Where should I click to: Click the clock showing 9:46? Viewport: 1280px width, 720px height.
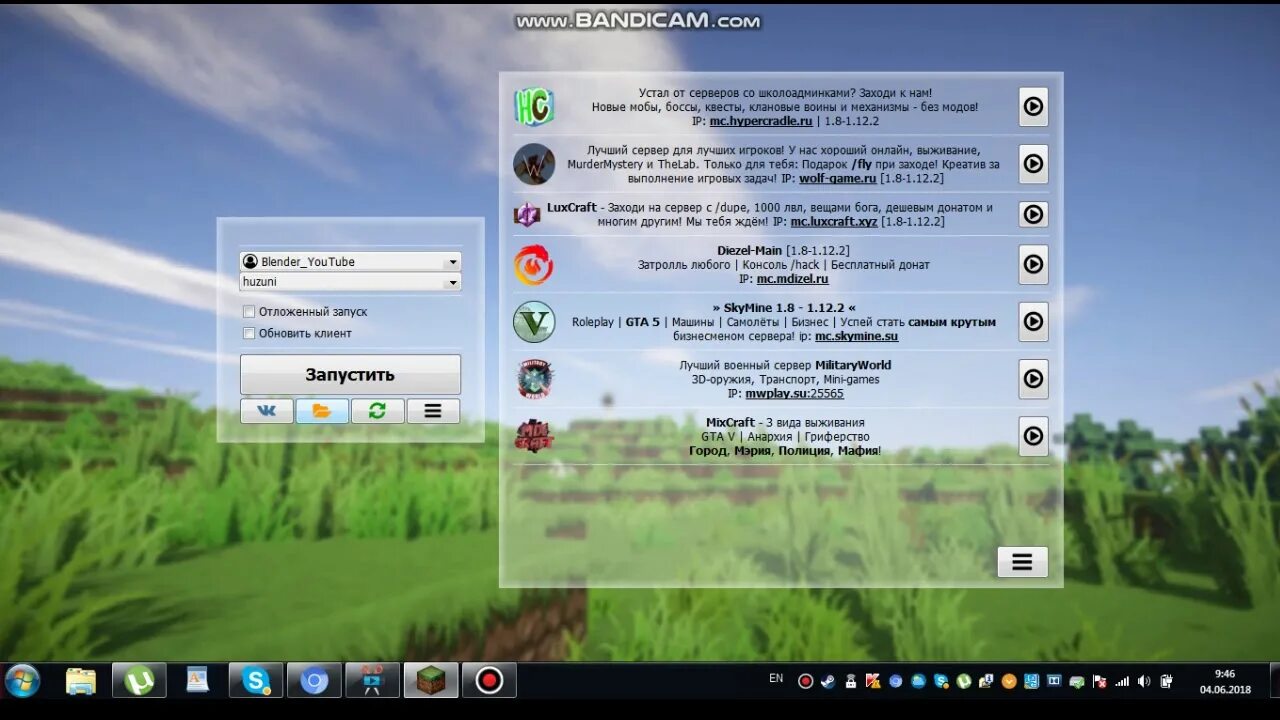click(1225, 674)
